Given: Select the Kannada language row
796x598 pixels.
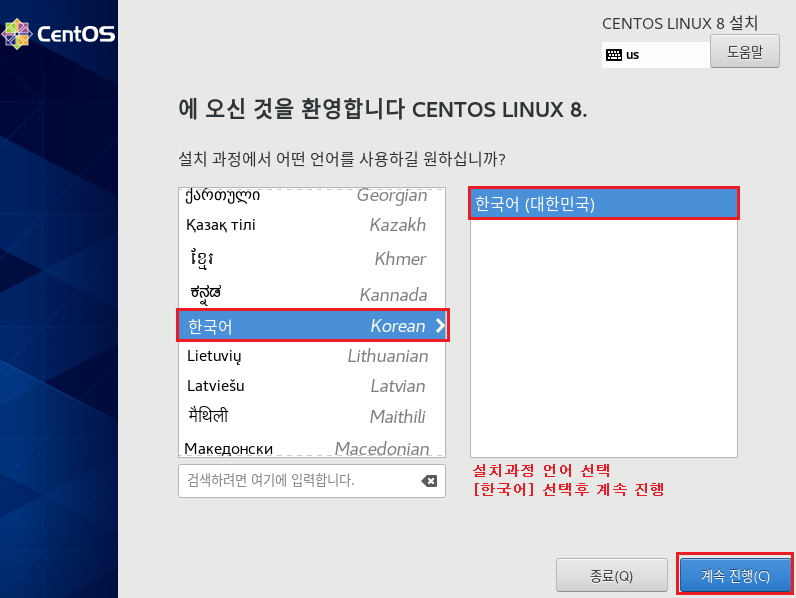Looking at the screenshot, I should (312, 293).
